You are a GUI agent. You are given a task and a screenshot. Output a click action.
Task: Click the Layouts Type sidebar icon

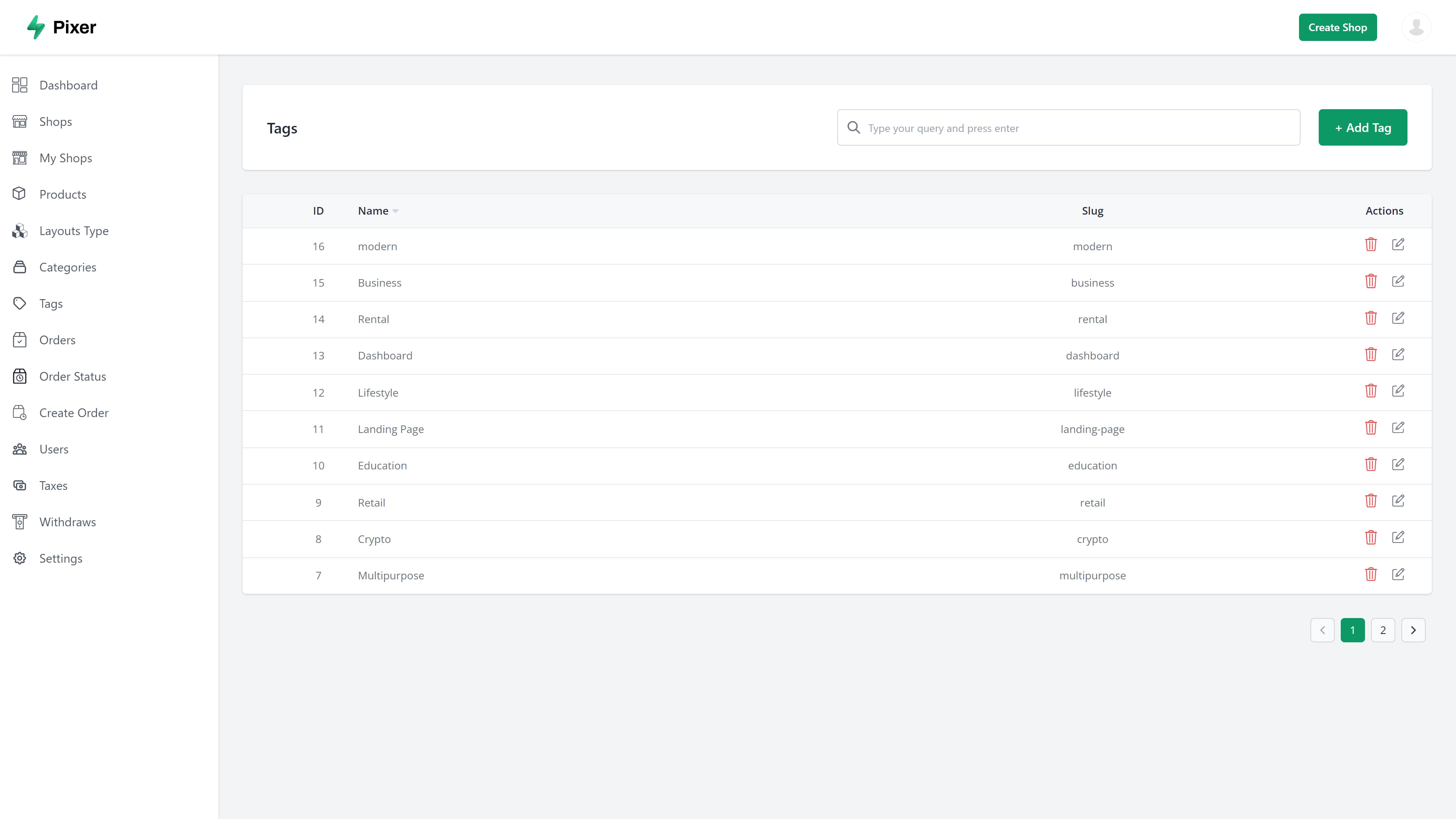tap(19, 231)
